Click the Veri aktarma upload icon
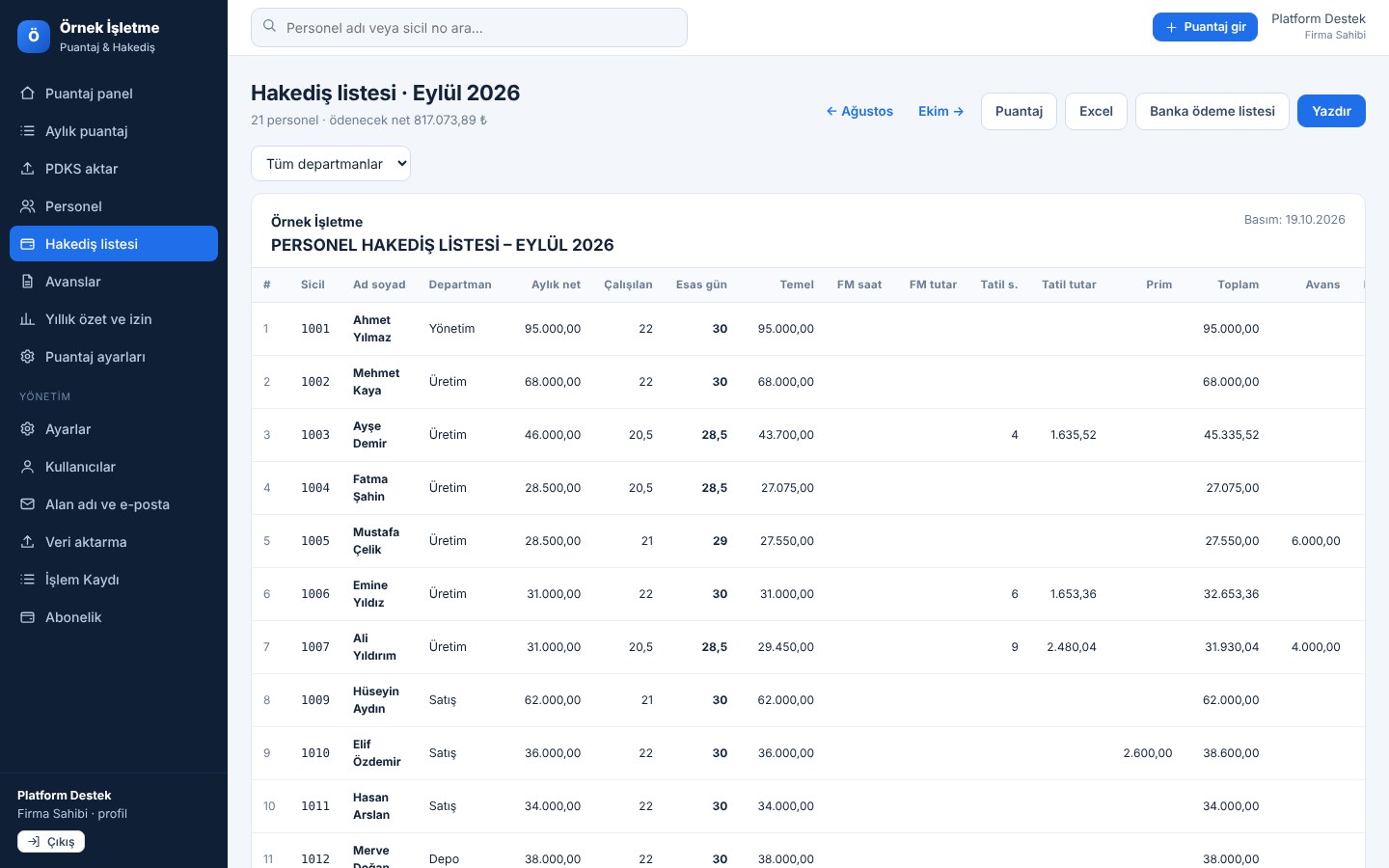Image resolution: width=1389 pixels, height=868 pixels. (x=27, y=542)
